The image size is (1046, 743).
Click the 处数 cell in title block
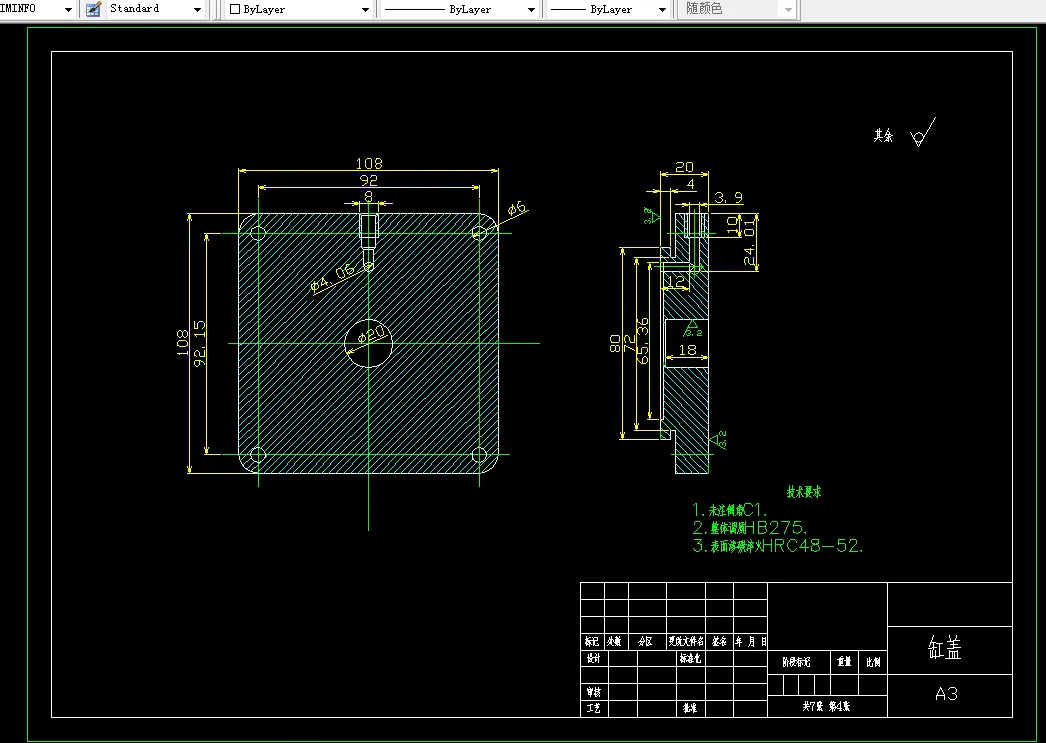[614, 642]
